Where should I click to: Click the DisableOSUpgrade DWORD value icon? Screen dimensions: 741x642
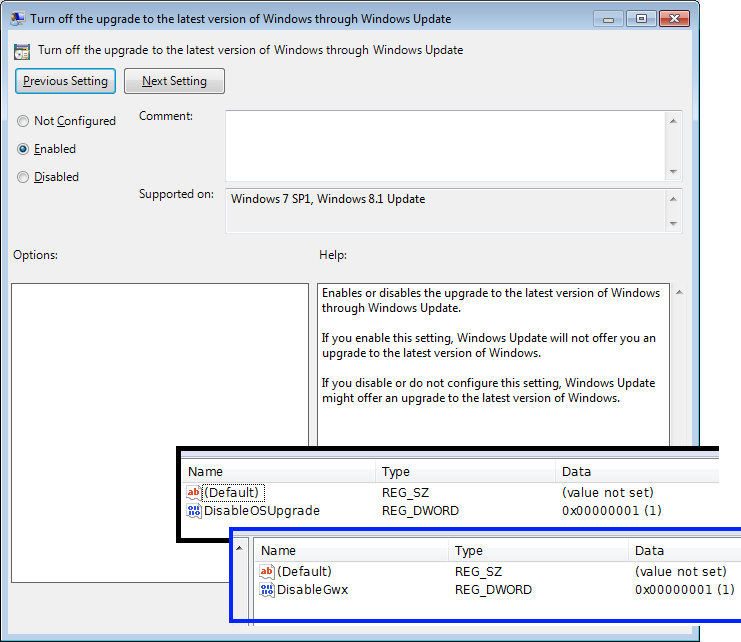pos(193,511)
